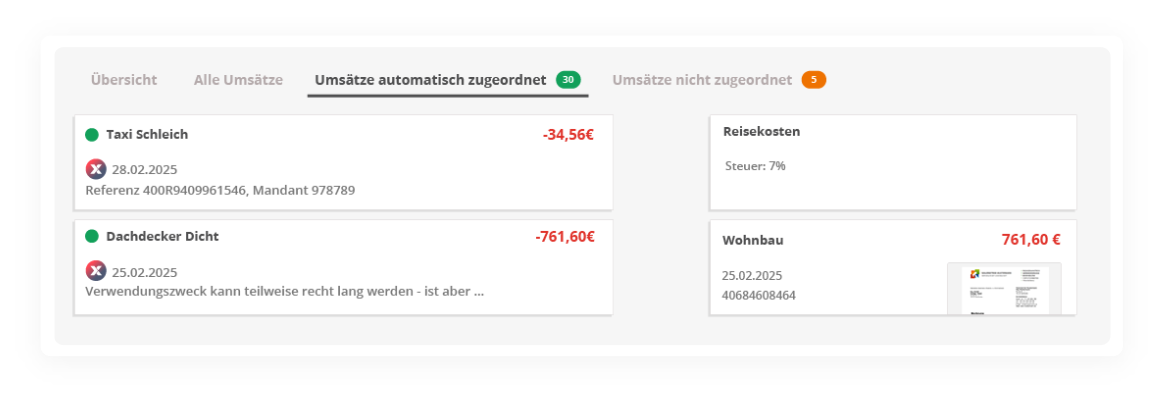The height and width of the screenshot is (402, 1164).
Task: Click the truncated Verwendungszweck description text
Action: (285, 291)
